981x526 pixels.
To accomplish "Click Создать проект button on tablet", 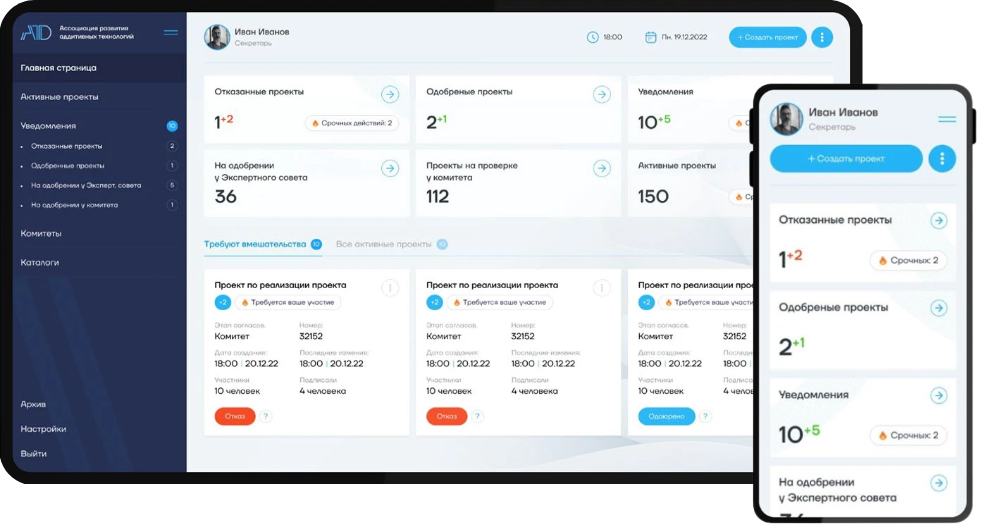I will coord(768,38).
